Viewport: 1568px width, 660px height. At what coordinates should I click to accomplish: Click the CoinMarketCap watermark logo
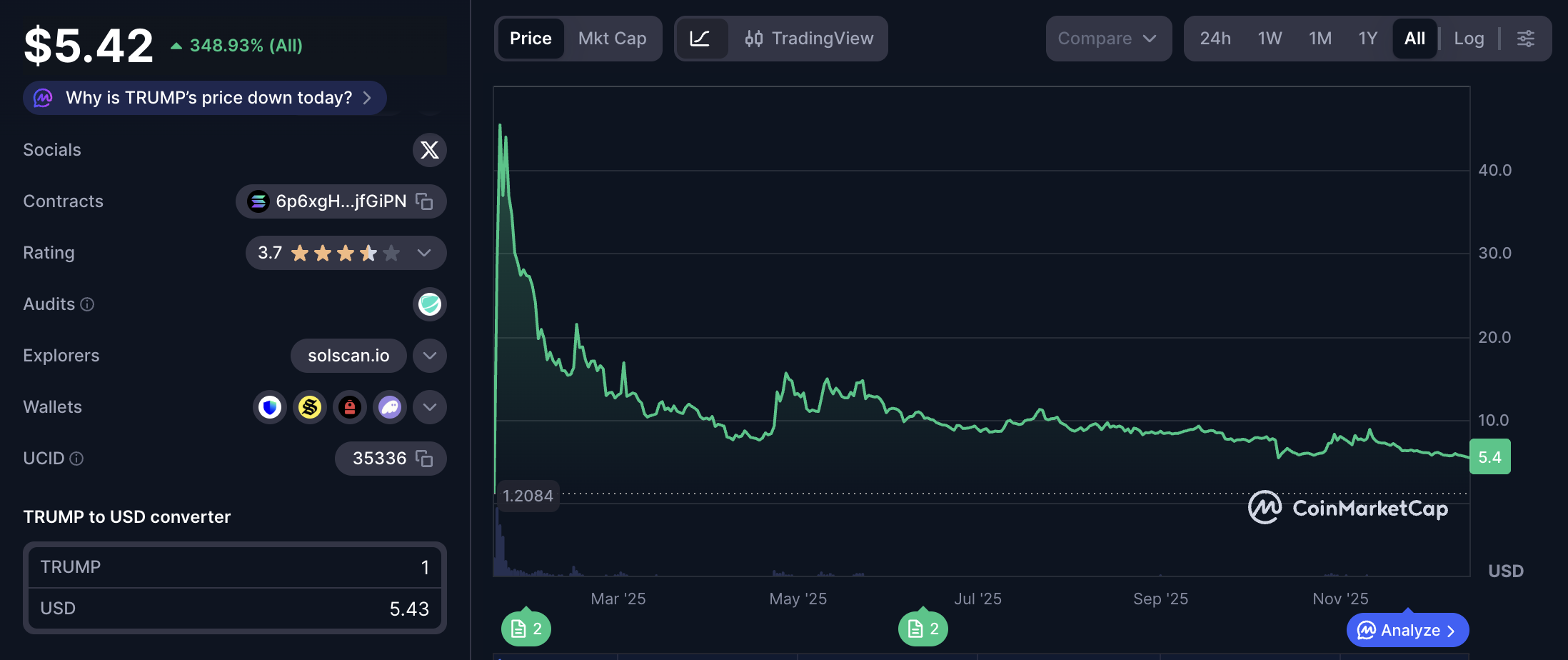pos(1350,509)
